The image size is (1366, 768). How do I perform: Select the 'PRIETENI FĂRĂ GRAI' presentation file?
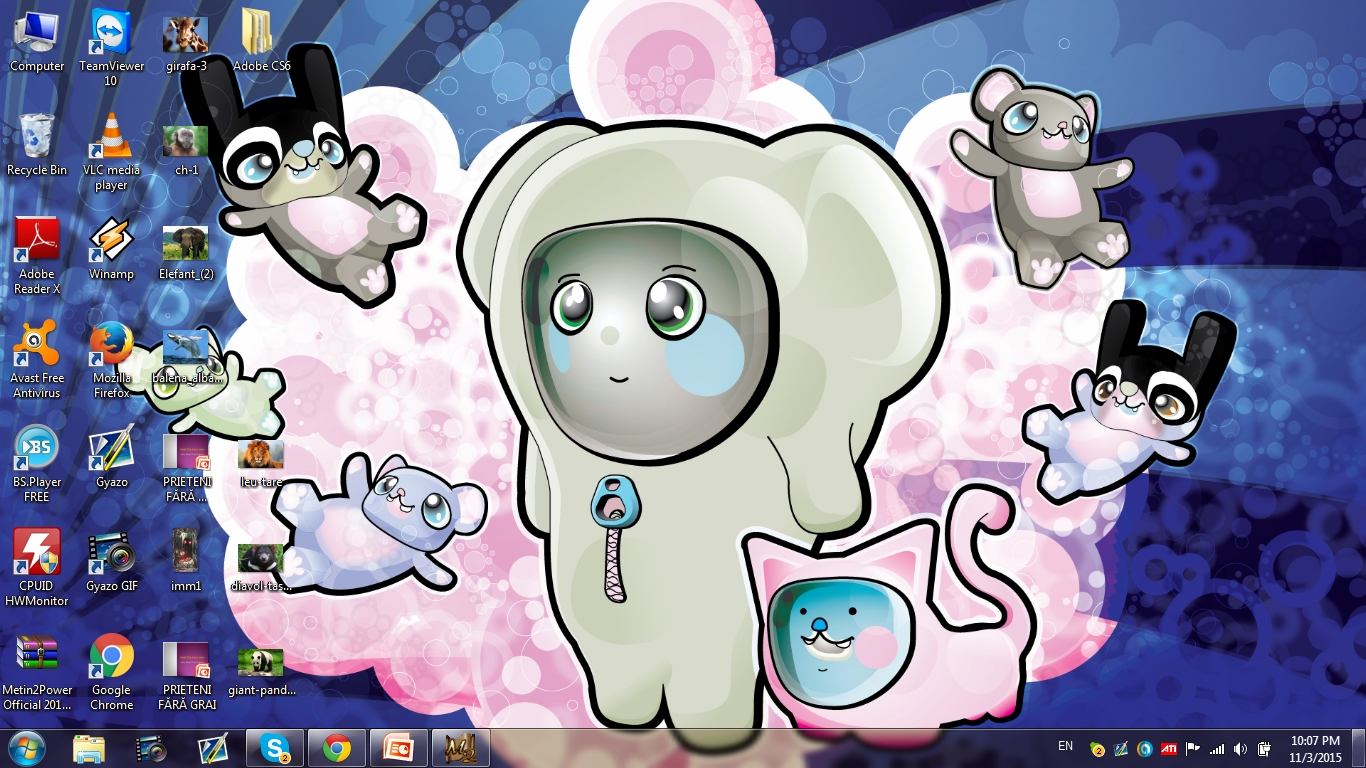186,675
